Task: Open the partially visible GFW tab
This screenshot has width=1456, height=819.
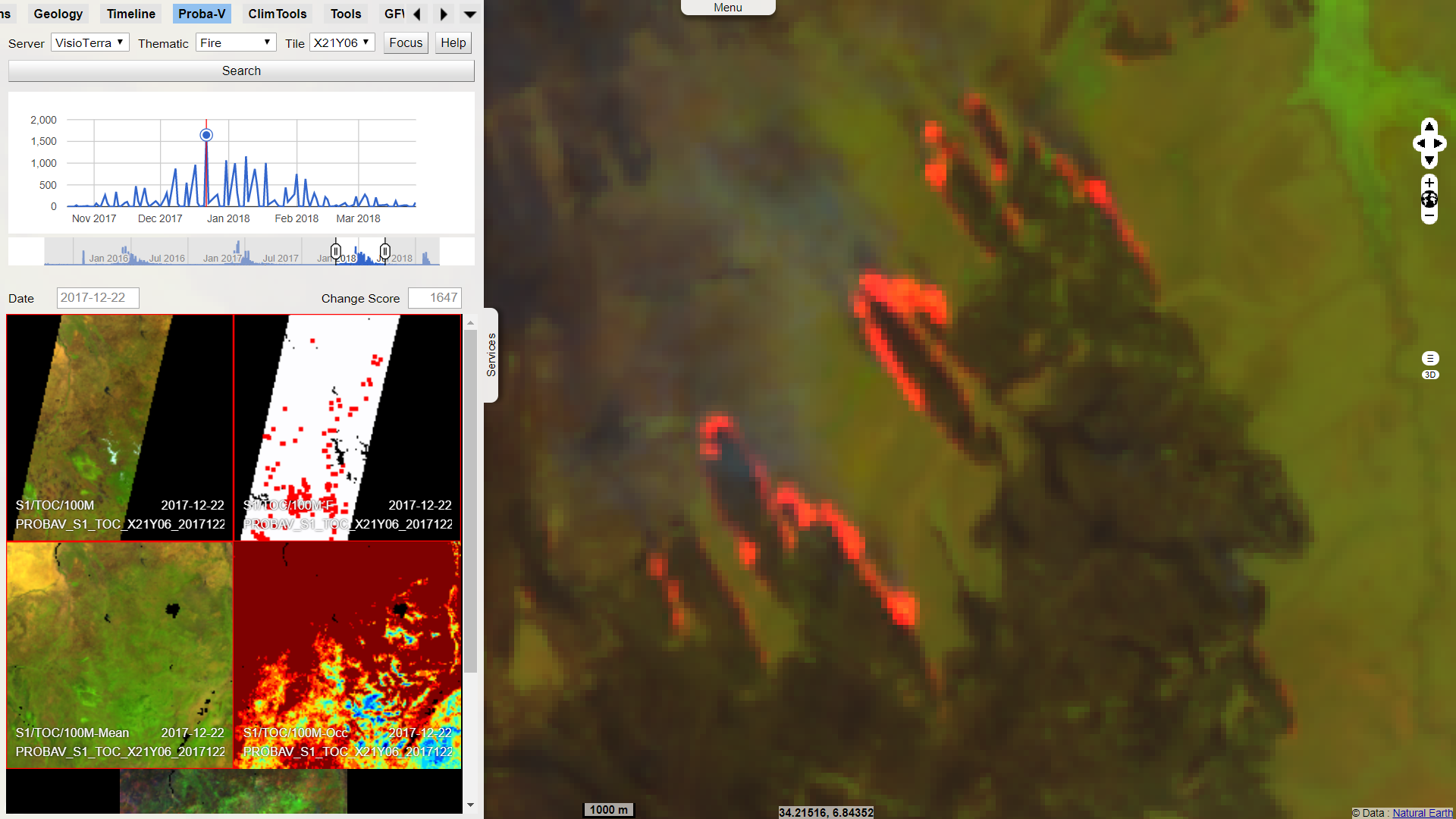Action: [393, 14]
